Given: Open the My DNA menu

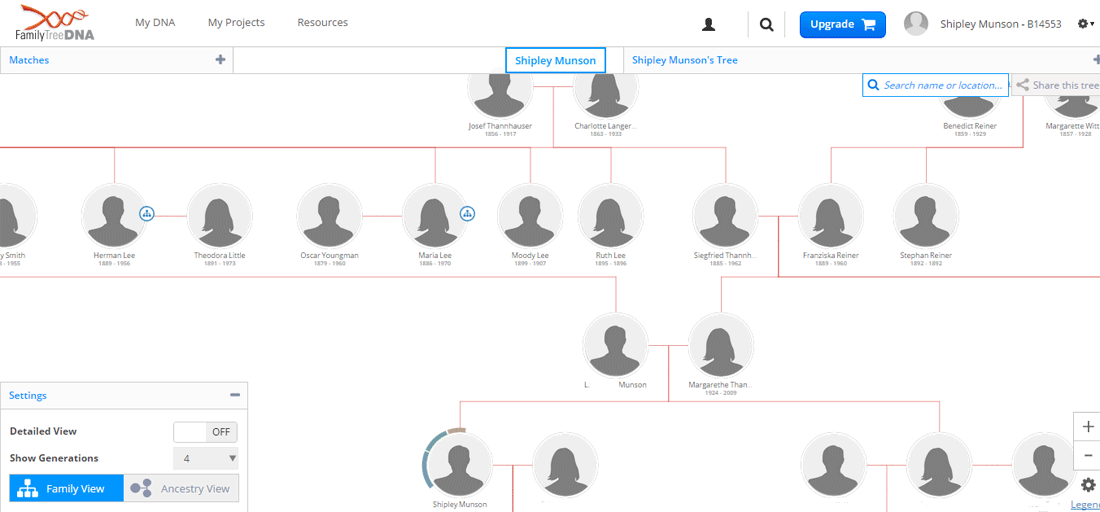Looking at the screenshot, I should [155, 22].
